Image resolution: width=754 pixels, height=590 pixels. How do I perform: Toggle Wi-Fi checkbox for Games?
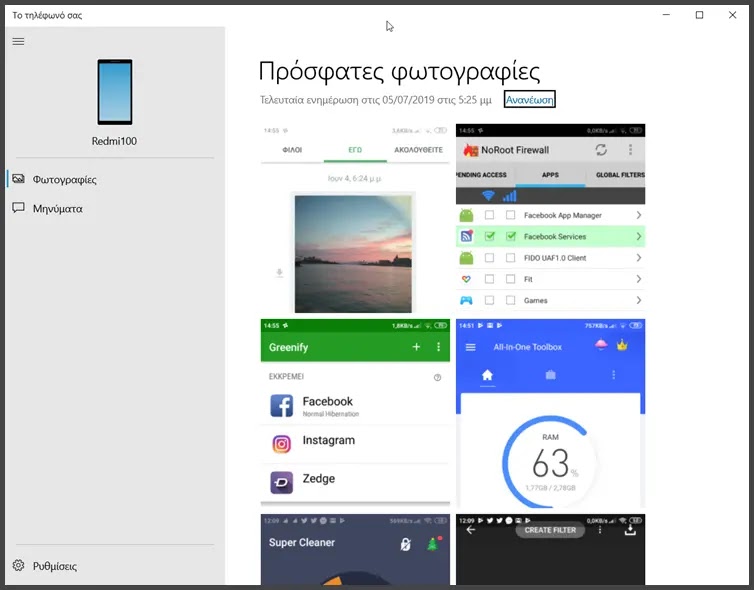(489, 300)
